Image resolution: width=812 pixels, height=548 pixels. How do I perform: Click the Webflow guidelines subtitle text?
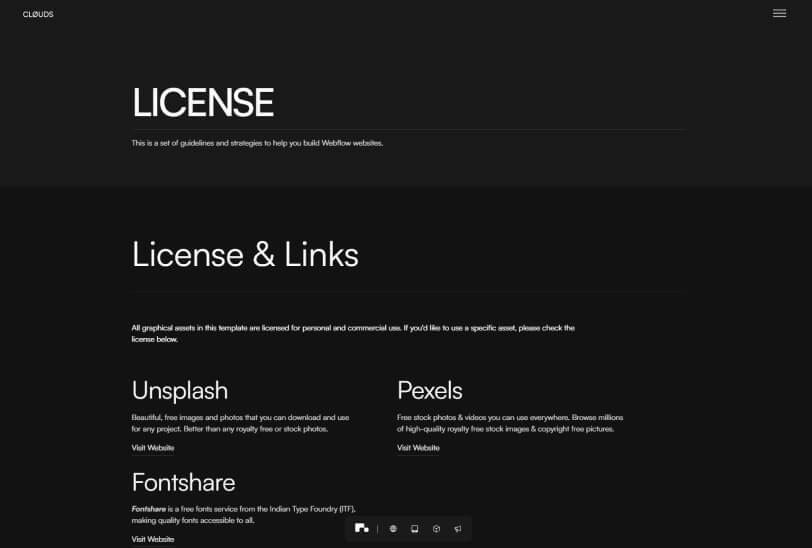257,143
